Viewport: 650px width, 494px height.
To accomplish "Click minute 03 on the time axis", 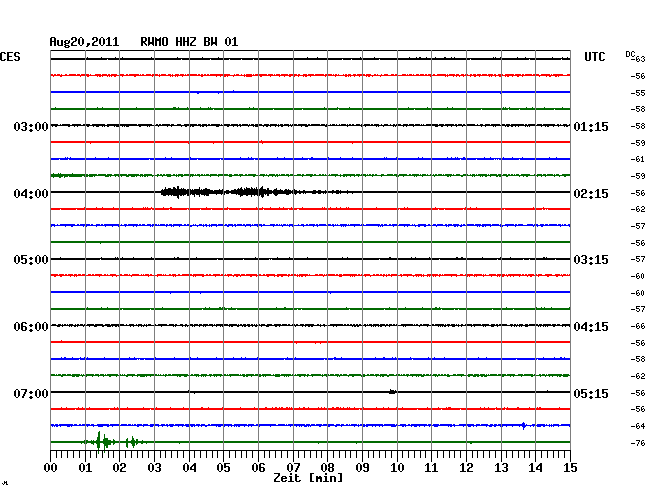I will coord(154,468).
